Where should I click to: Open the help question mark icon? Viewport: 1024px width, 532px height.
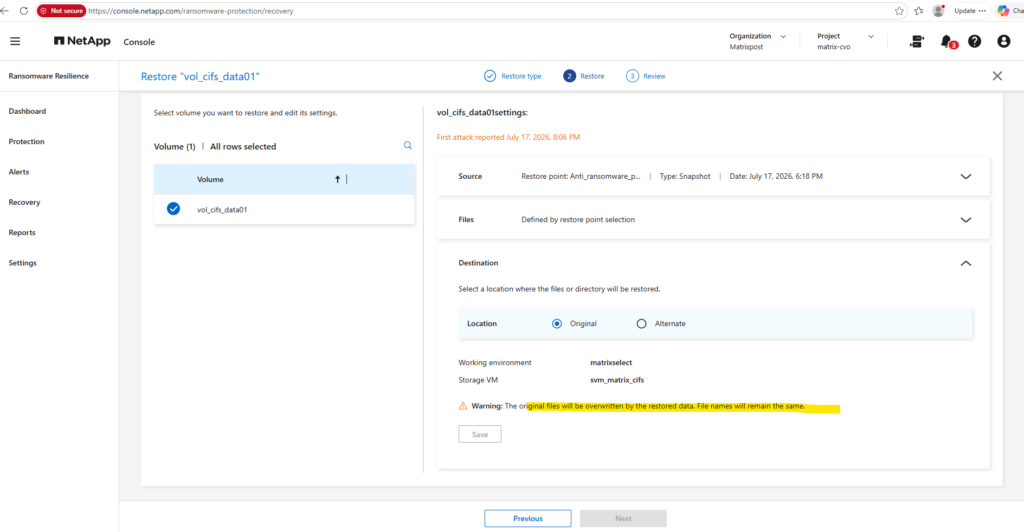(974, 41)
